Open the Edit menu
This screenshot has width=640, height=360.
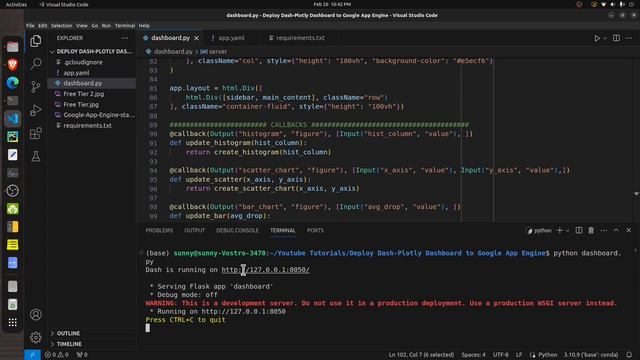pyautogui.click(x=42, y=25)
